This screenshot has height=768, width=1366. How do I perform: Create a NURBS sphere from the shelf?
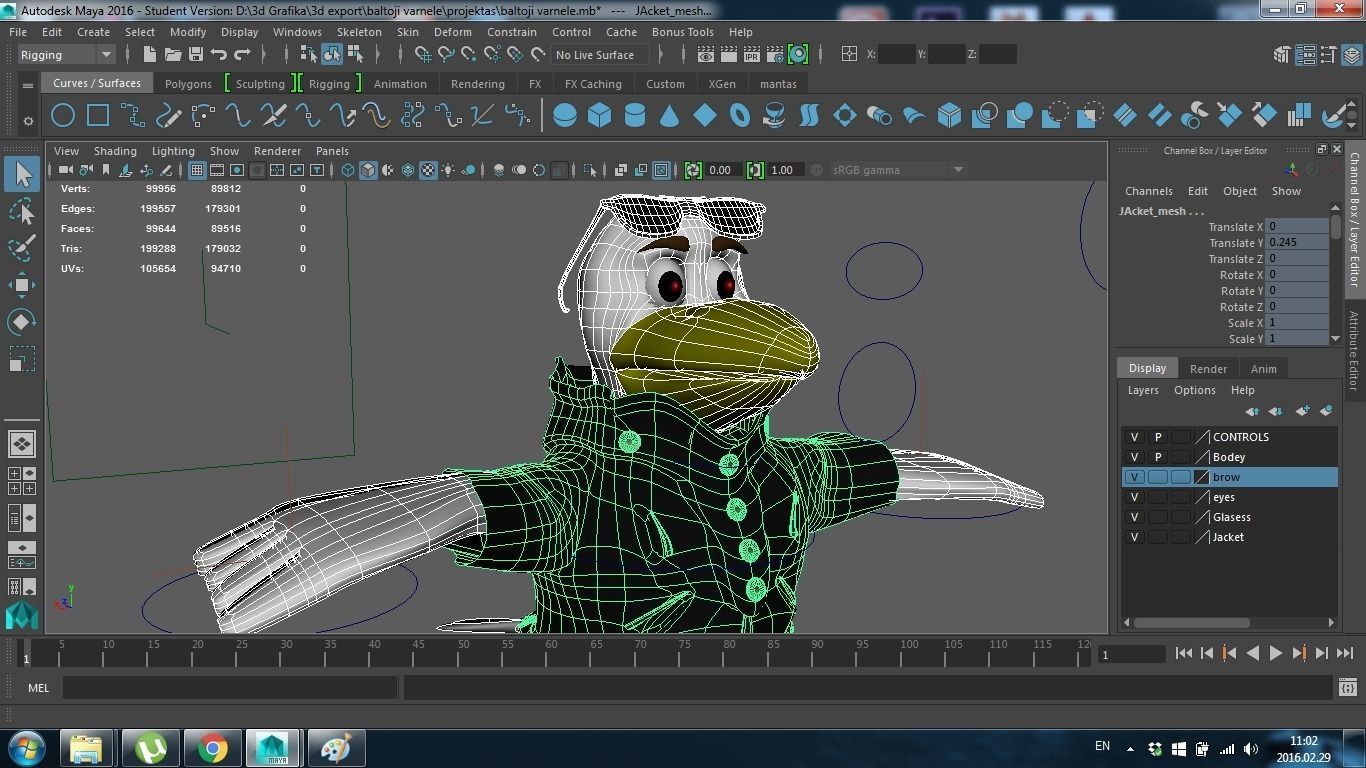coord(564,116)
